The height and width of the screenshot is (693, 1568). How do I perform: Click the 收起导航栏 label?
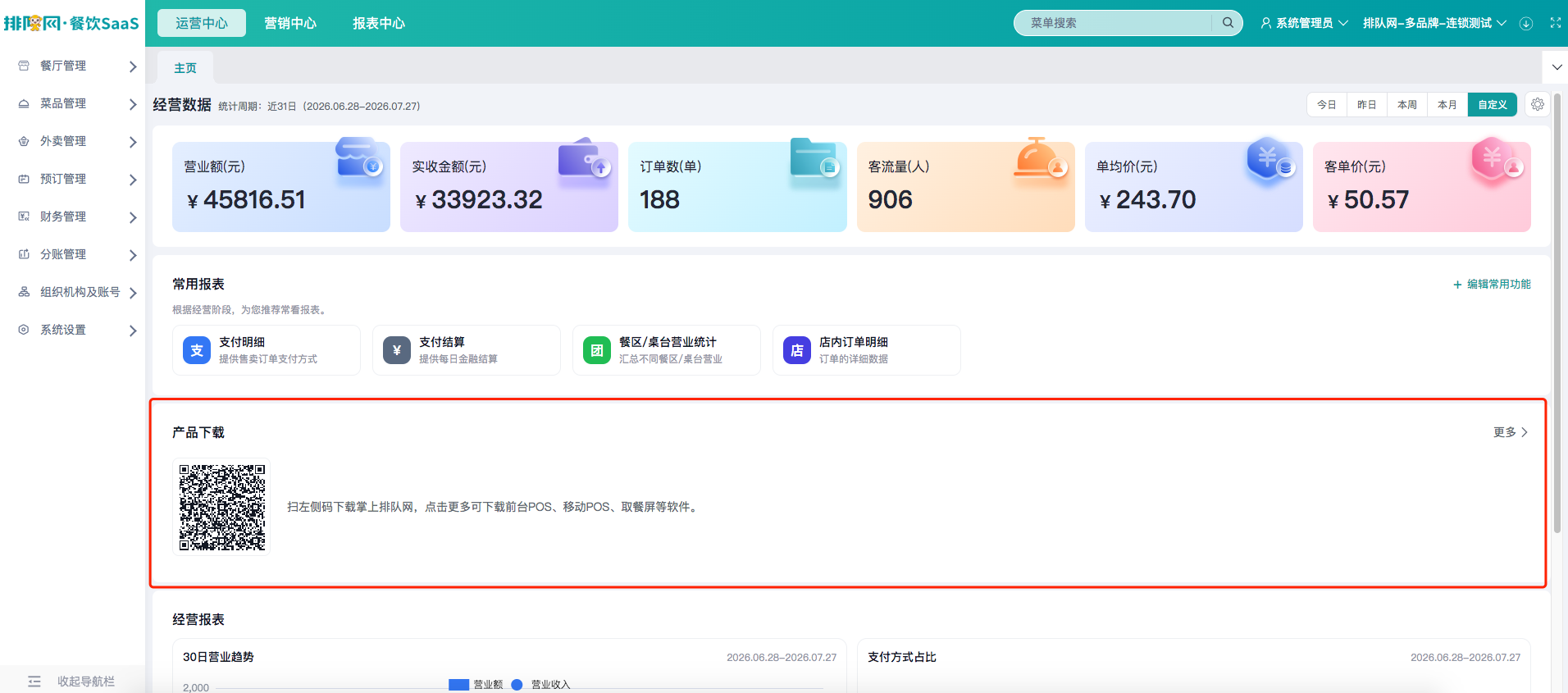pos(86,682)
